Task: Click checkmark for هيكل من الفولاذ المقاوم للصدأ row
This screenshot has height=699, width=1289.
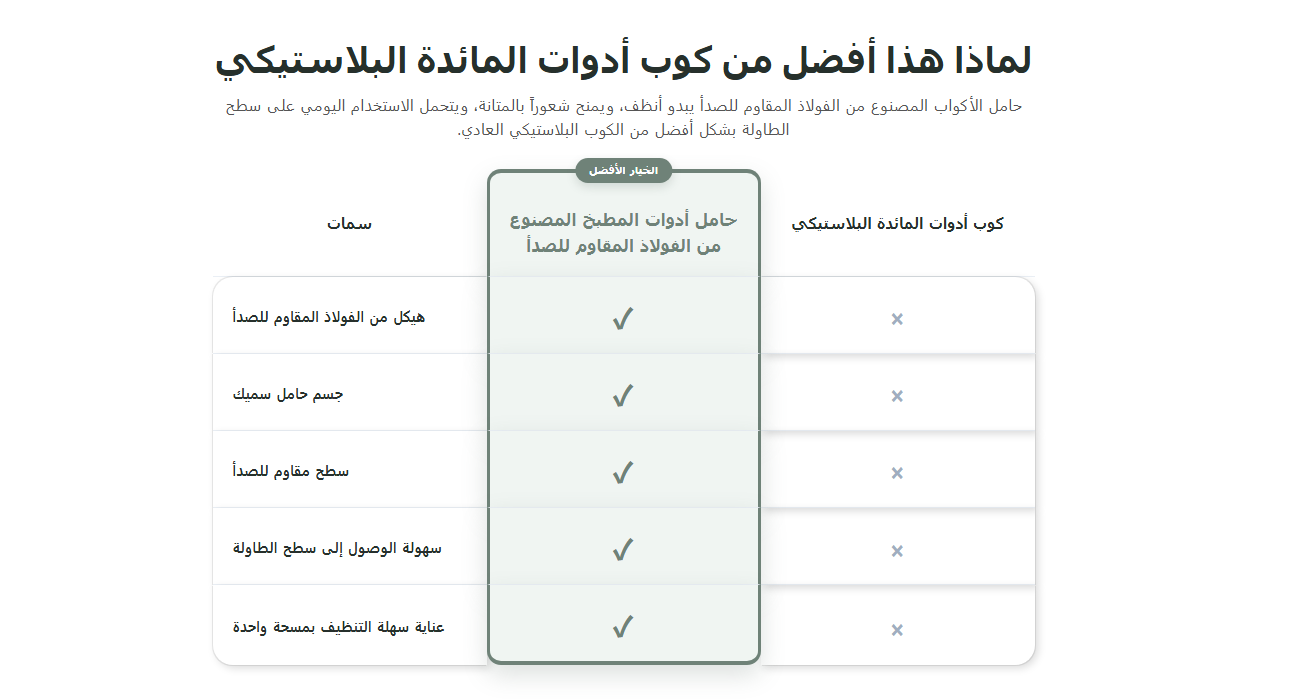Action: (623, 319)
